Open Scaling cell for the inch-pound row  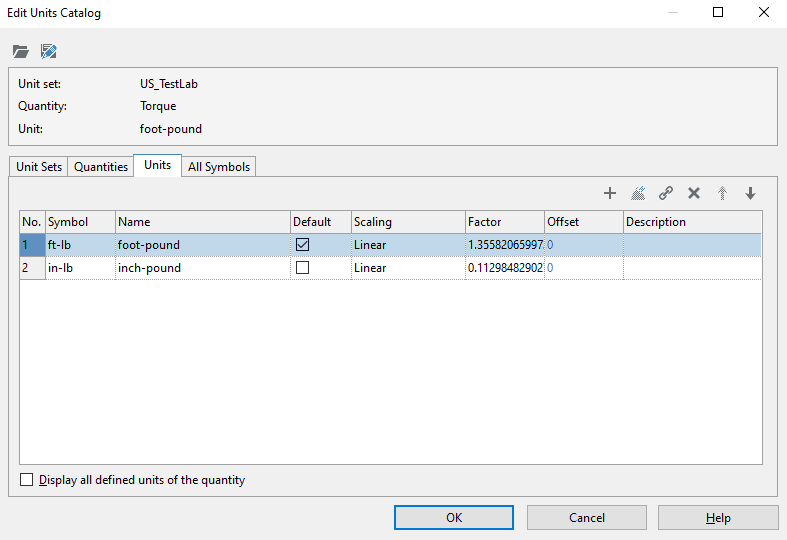[x=407, y=268]
